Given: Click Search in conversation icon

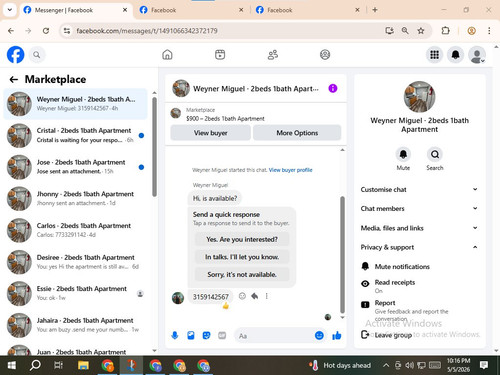Looking at the screenshot, I should [435, 154].
